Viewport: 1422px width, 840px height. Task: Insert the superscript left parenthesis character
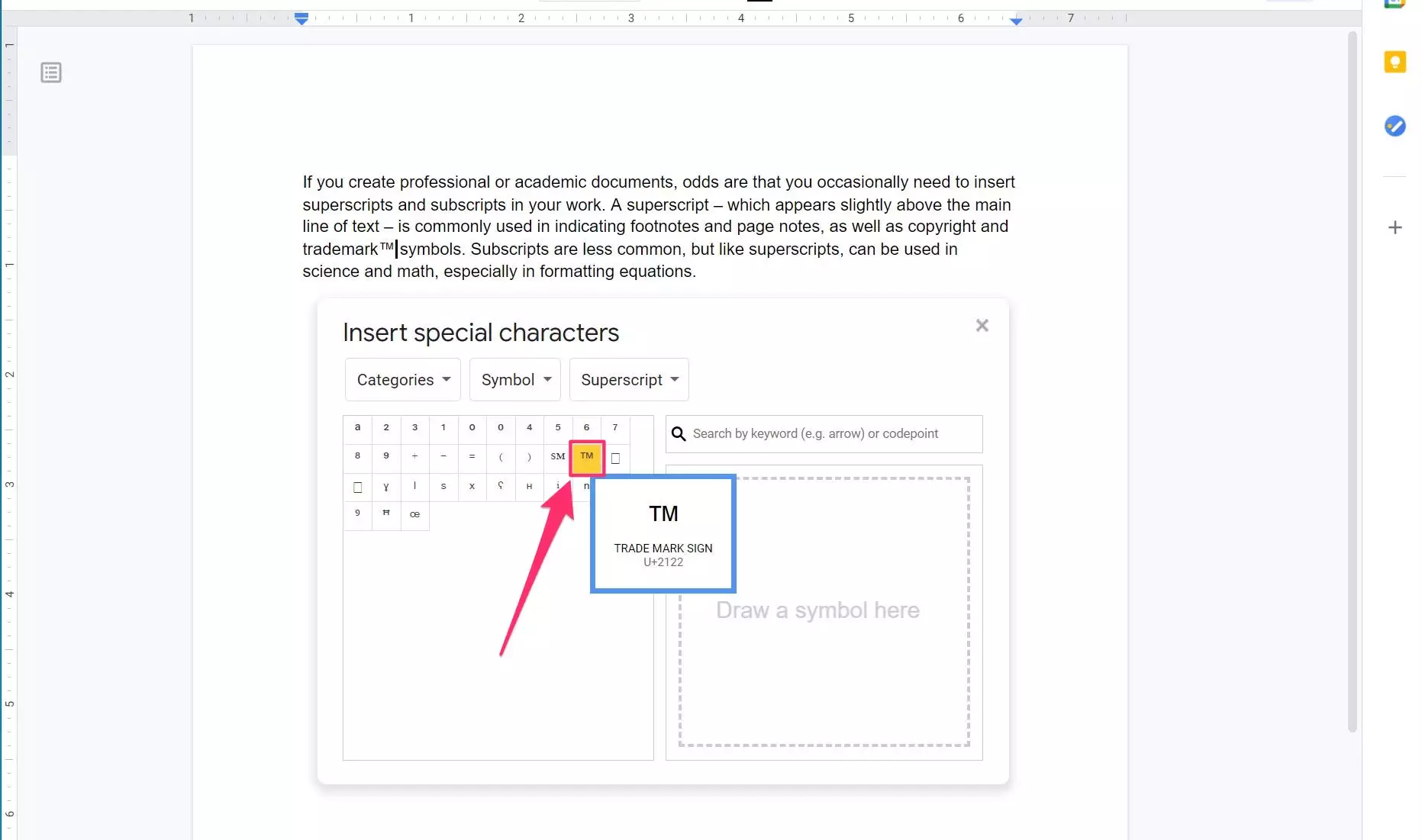coord(501,457)
